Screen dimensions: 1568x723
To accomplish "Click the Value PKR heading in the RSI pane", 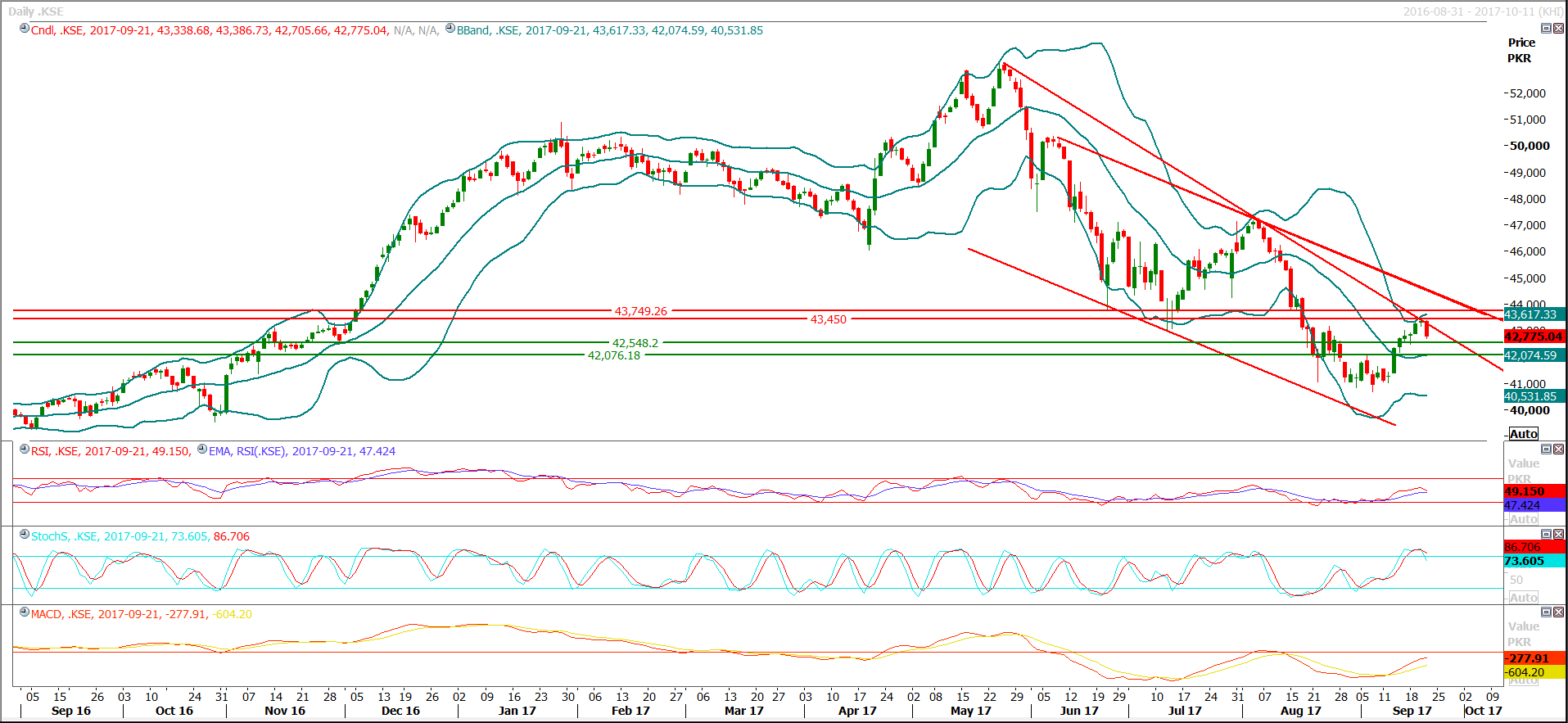I will pyautogui.click(x=1523, y=471).
